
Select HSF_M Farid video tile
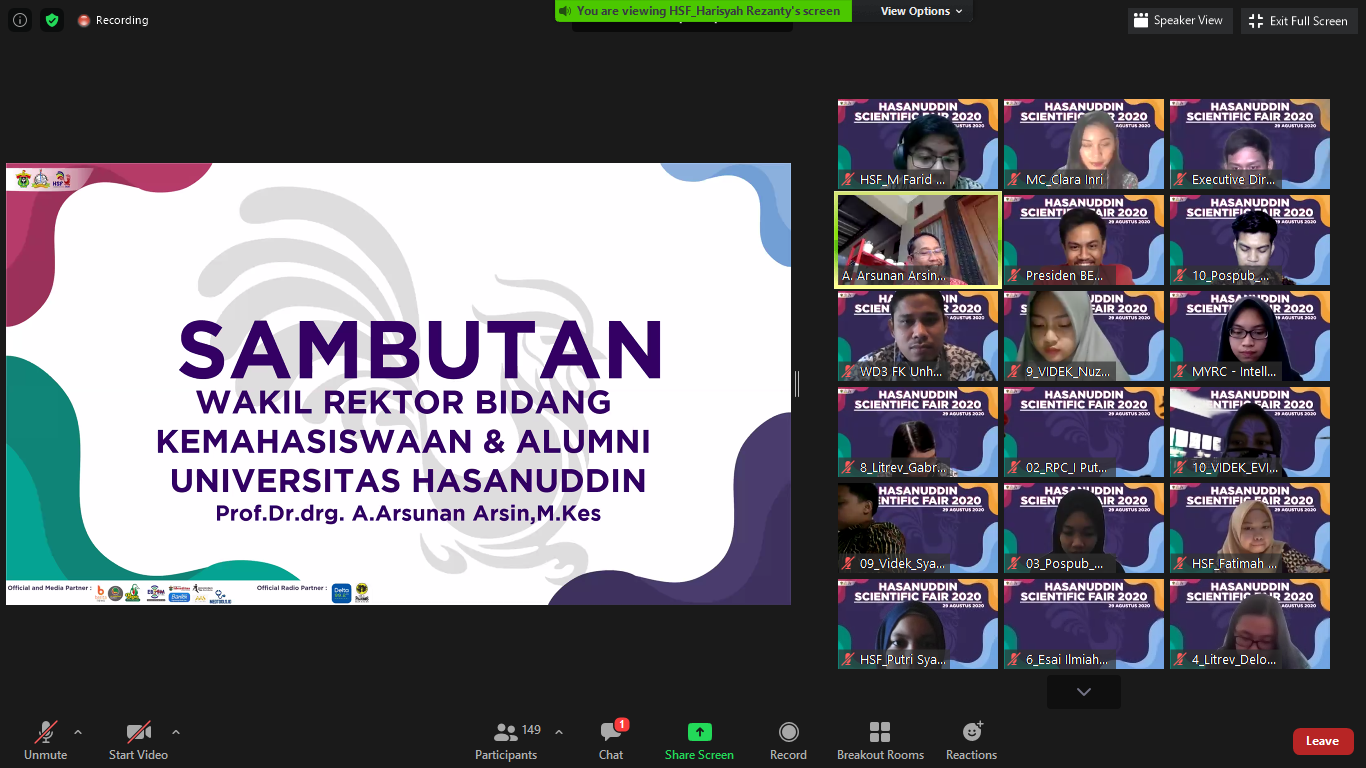click(x=918, y=144)
